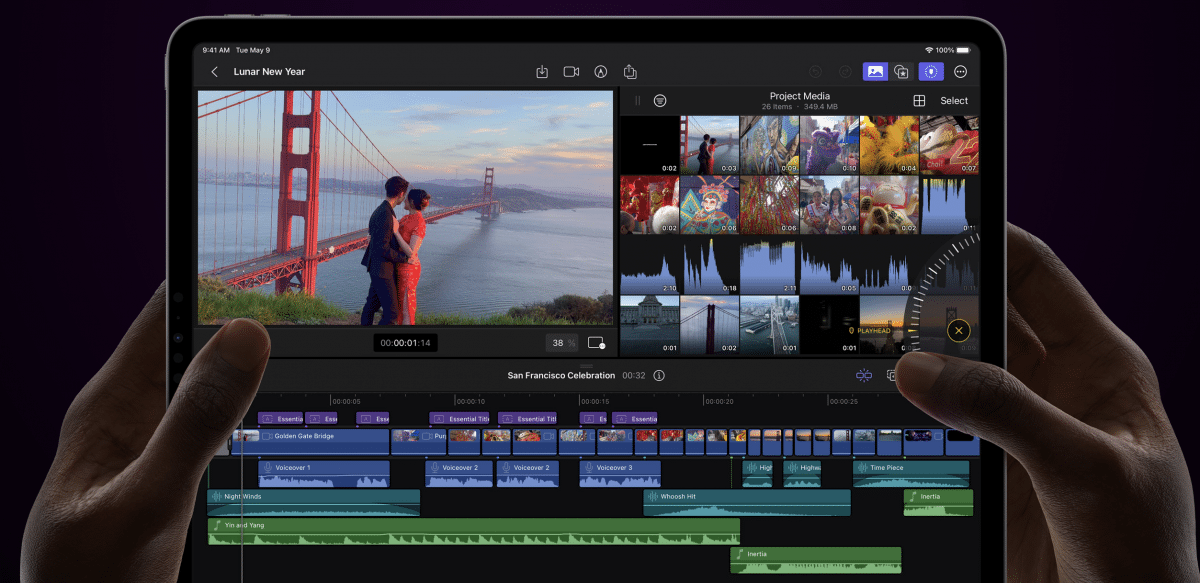Viewport: 1200px width, 583px height.
Task: Dismiss the jog wheel with the yellow X
Action: pos(958,330)
